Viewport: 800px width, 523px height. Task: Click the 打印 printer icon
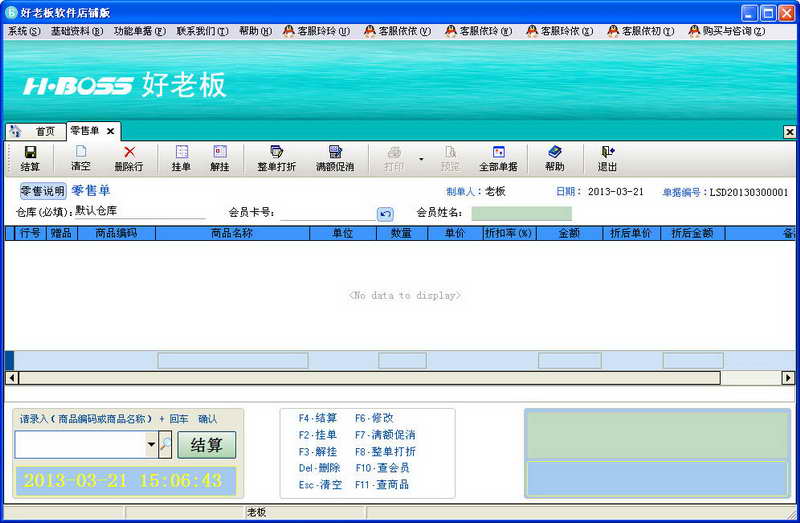click(394, 152)
